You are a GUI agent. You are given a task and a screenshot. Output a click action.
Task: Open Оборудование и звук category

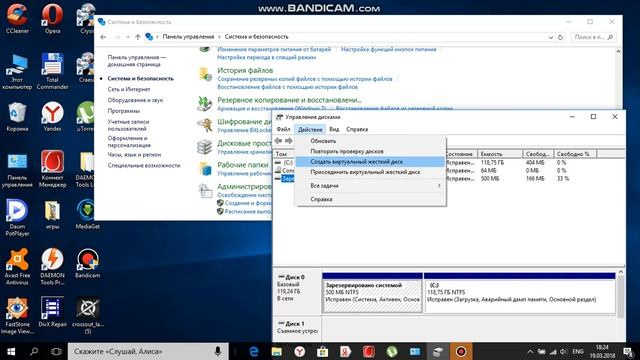(x=135, y=100)
